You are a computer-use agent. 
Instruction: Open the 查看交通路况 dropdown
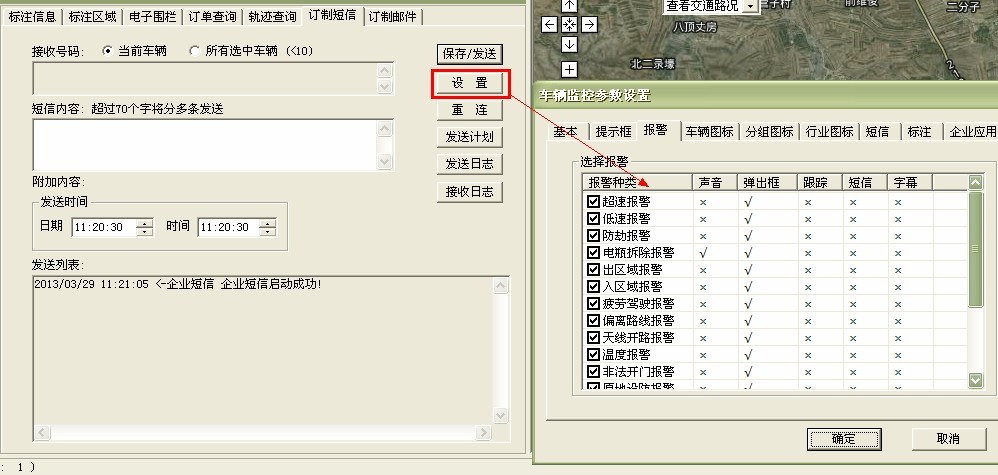[751, 6]
